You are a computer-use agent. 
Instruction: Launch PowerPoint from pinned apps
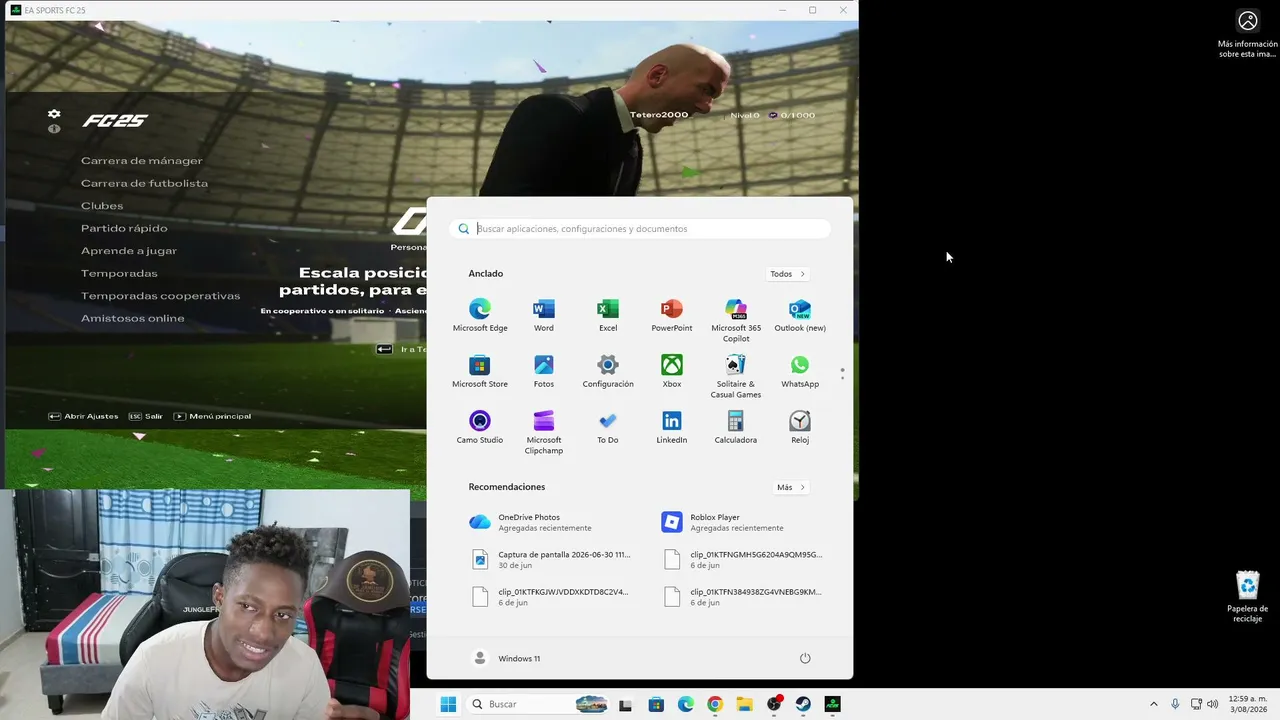tap(672, 316)
